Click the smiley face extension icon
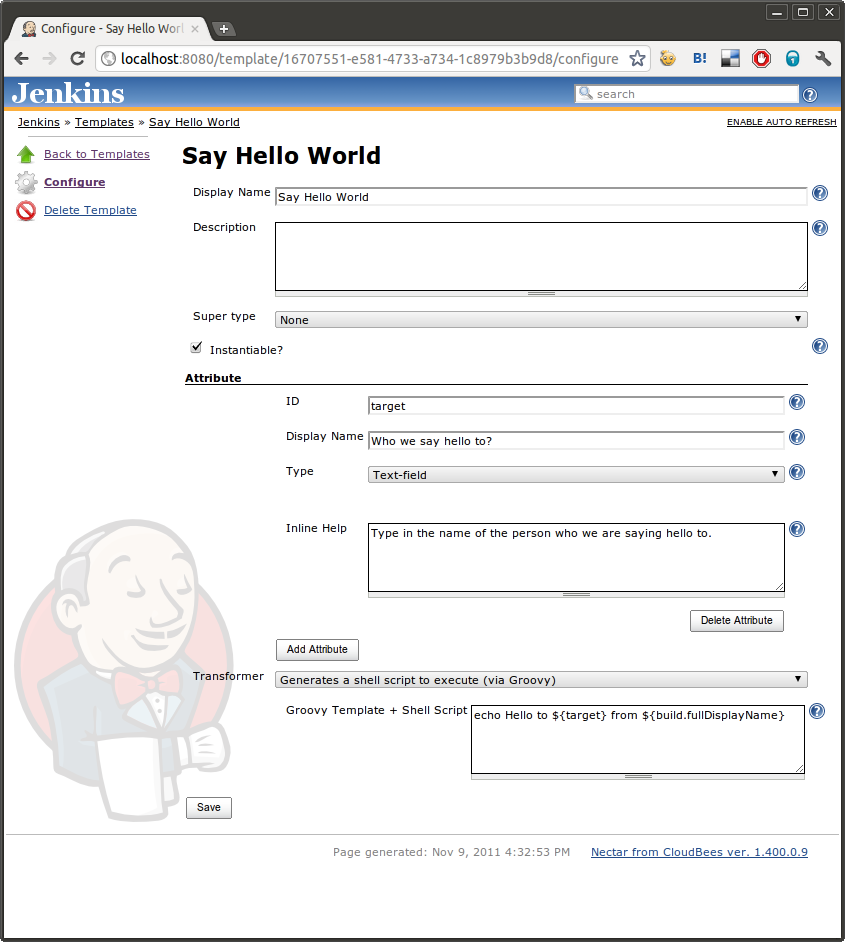 coord(668,58)
